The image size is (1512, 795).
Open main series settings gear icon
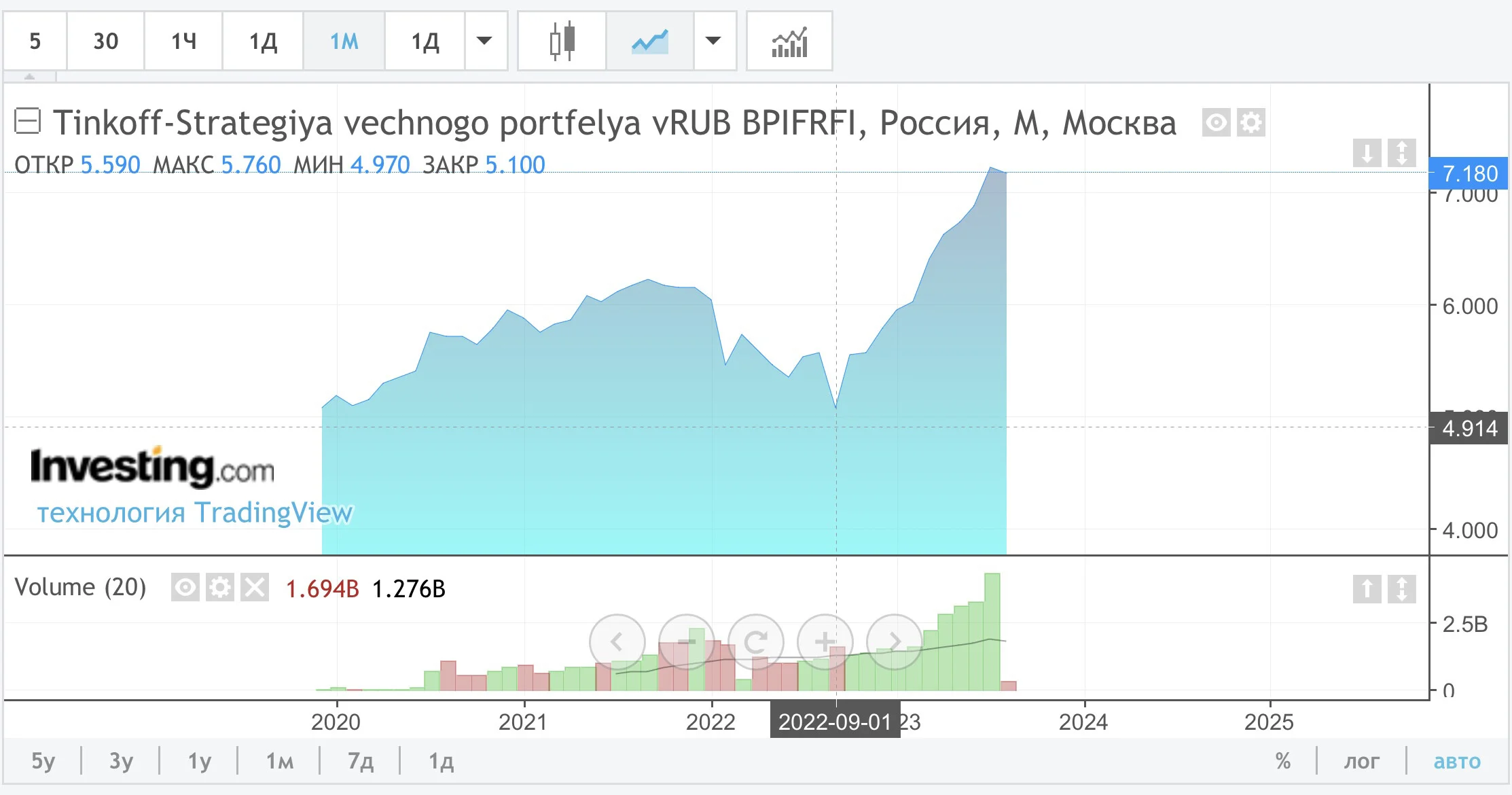click(x=1251, y=123)
